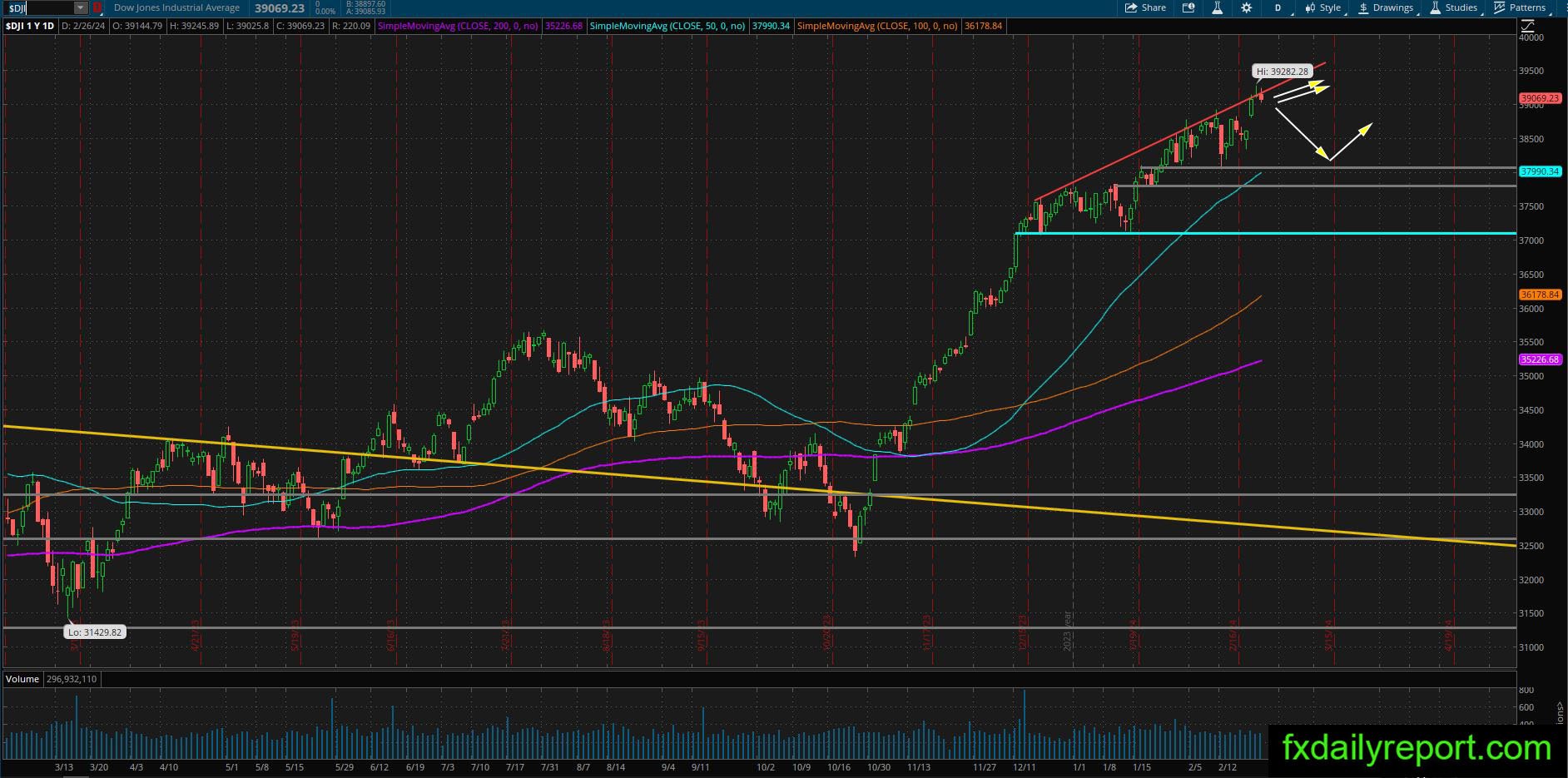Click the low price L: 39025.8

(x=247, y=26)
